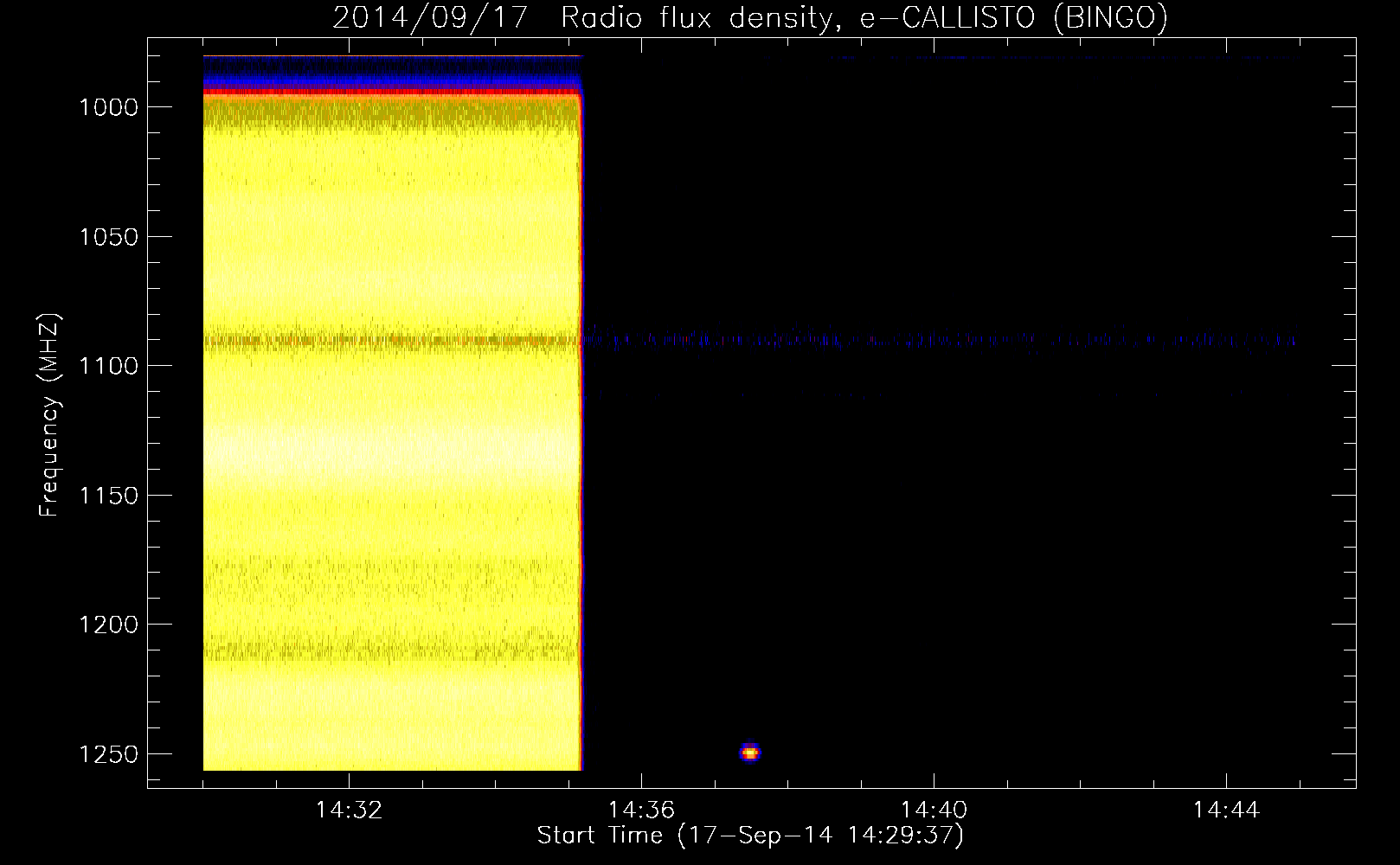Viewport: 1400px width, 865px height.
Task: Select the 1250 frequency tick label
Action: [x=108, y=754]
